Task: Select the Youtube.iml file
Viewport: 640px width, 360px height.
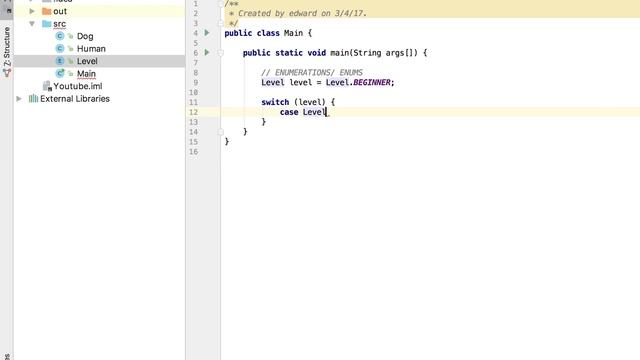Action: (78, 86)
